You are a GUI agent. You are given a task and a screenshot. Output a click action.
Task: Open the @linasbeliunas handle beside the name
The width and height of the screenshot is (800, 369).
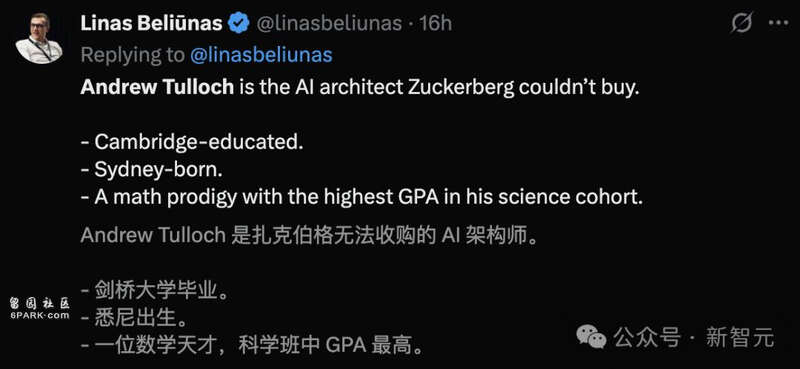pyautogui.click(x=329, y=23)
